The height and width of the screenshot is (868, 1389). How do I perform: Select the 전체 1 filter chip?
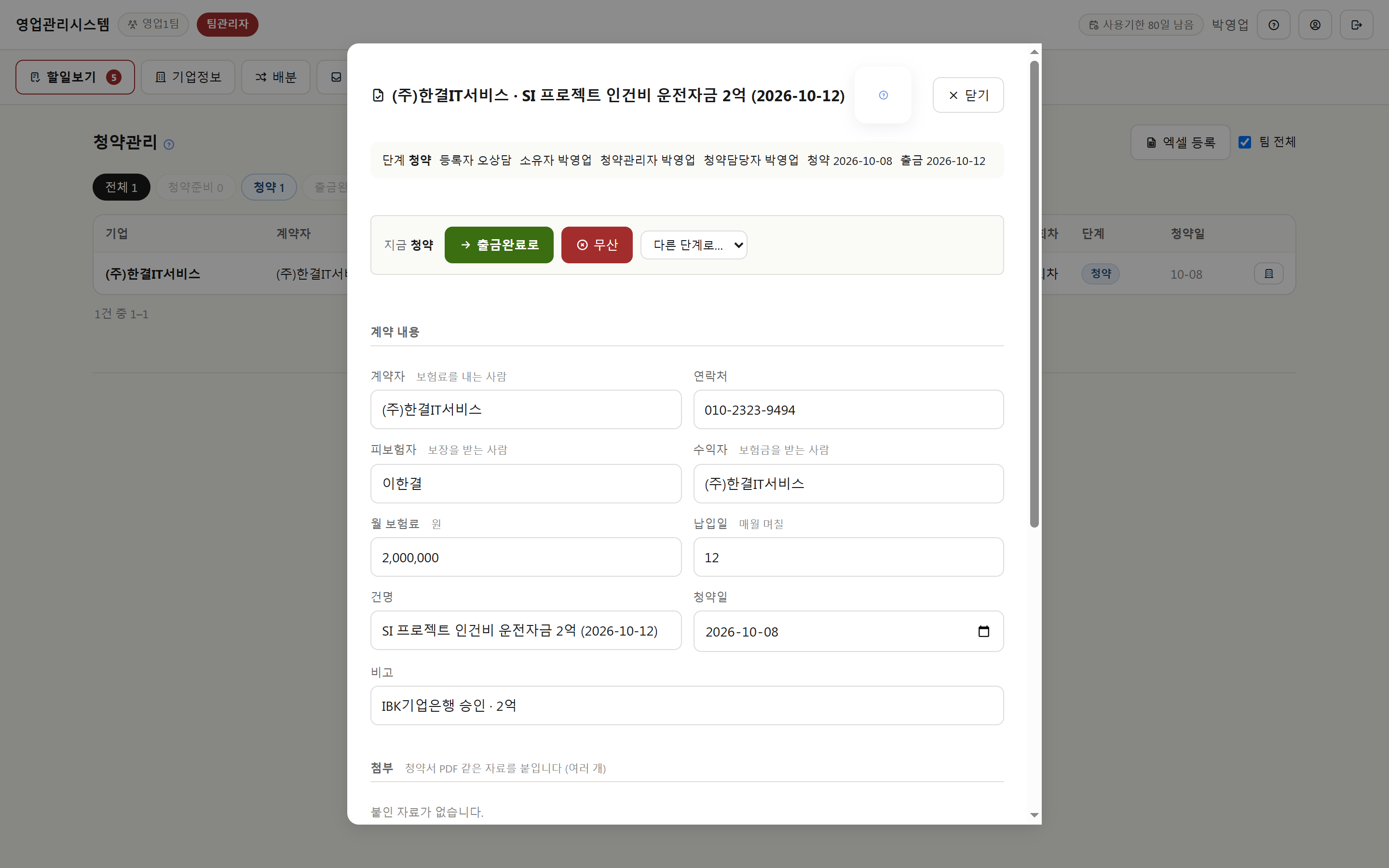tap(121, 187)
